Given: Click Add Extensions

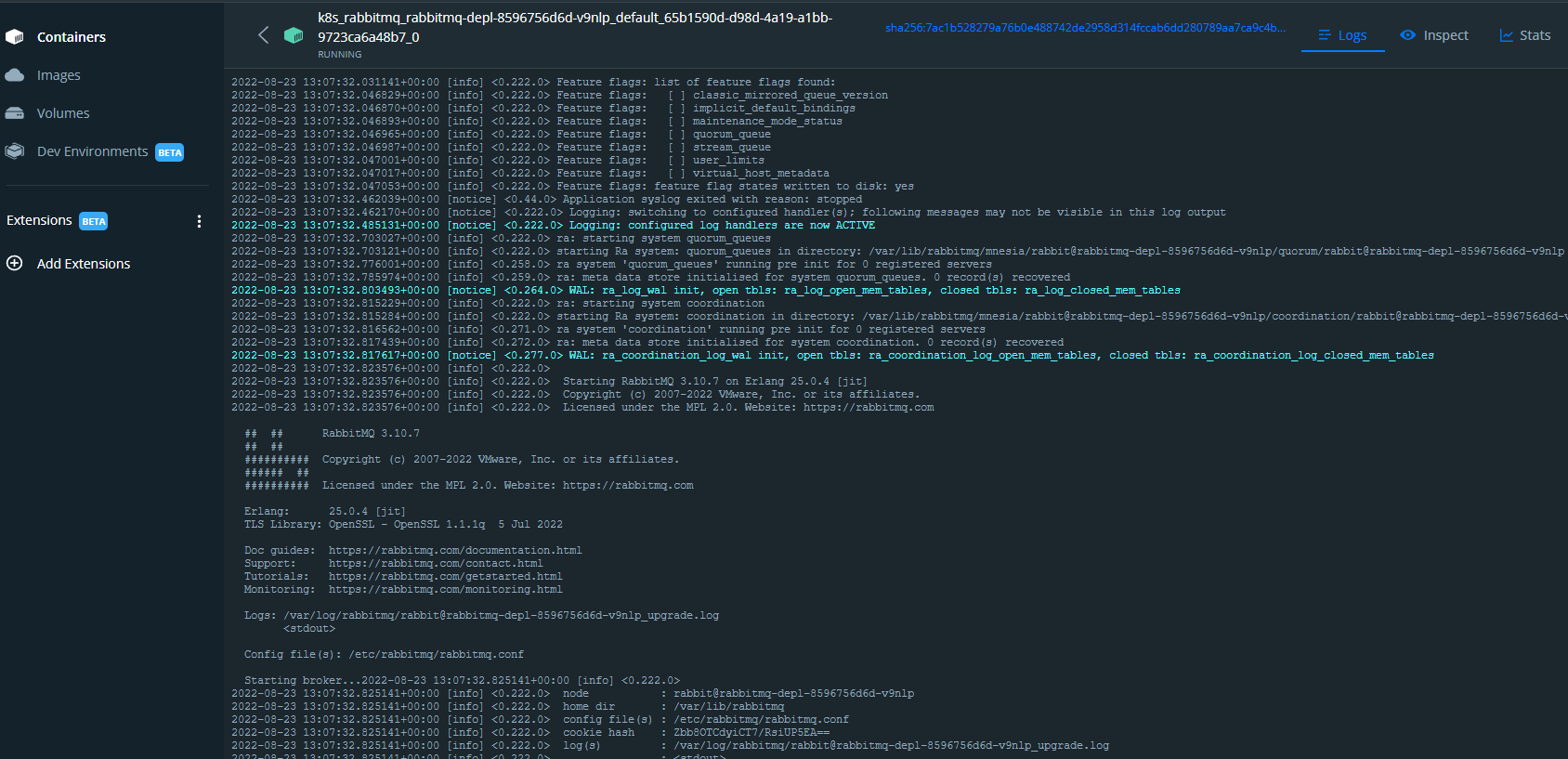Looking at the screenshot, I should pyautogui.click(x=84, y=264).
